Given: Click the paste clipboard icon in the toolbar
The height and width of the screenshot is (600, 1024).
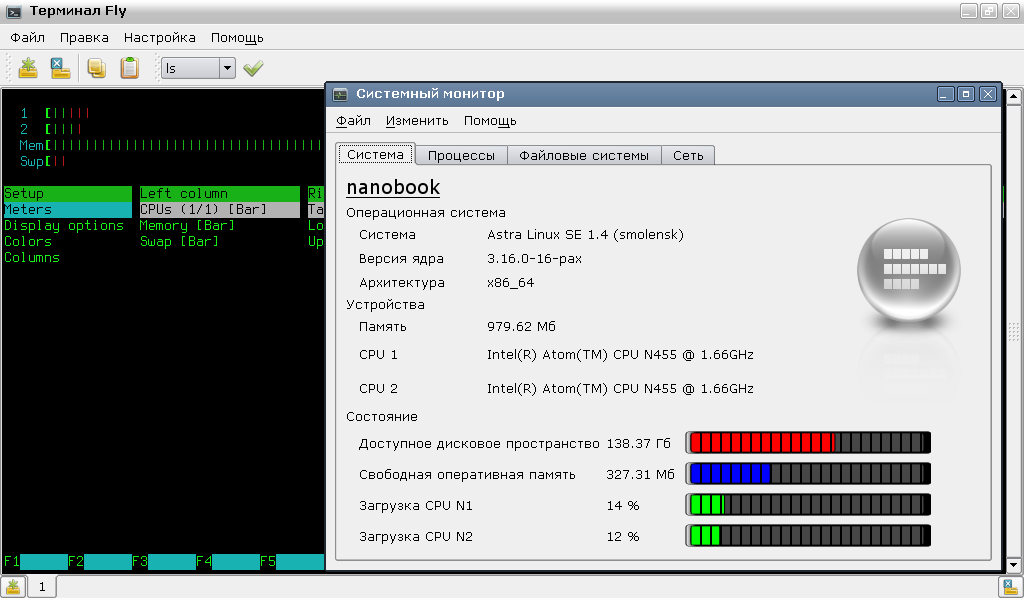Looking at the screenshot, I should [129, 68].
